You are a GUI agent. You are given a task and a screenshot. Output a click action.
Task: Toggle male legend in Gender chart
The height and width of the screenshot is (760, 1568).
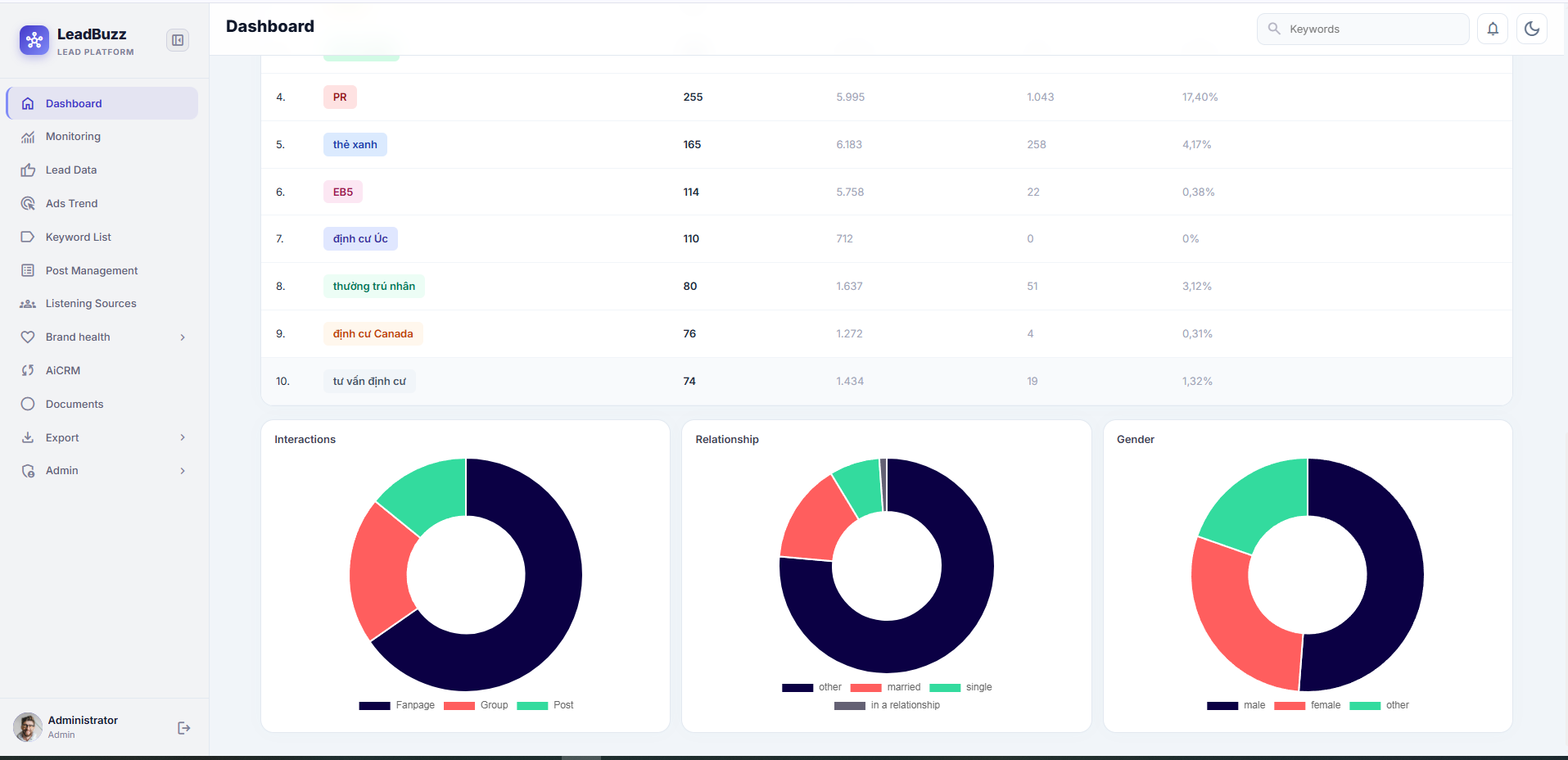click(x=1236, y=705)
